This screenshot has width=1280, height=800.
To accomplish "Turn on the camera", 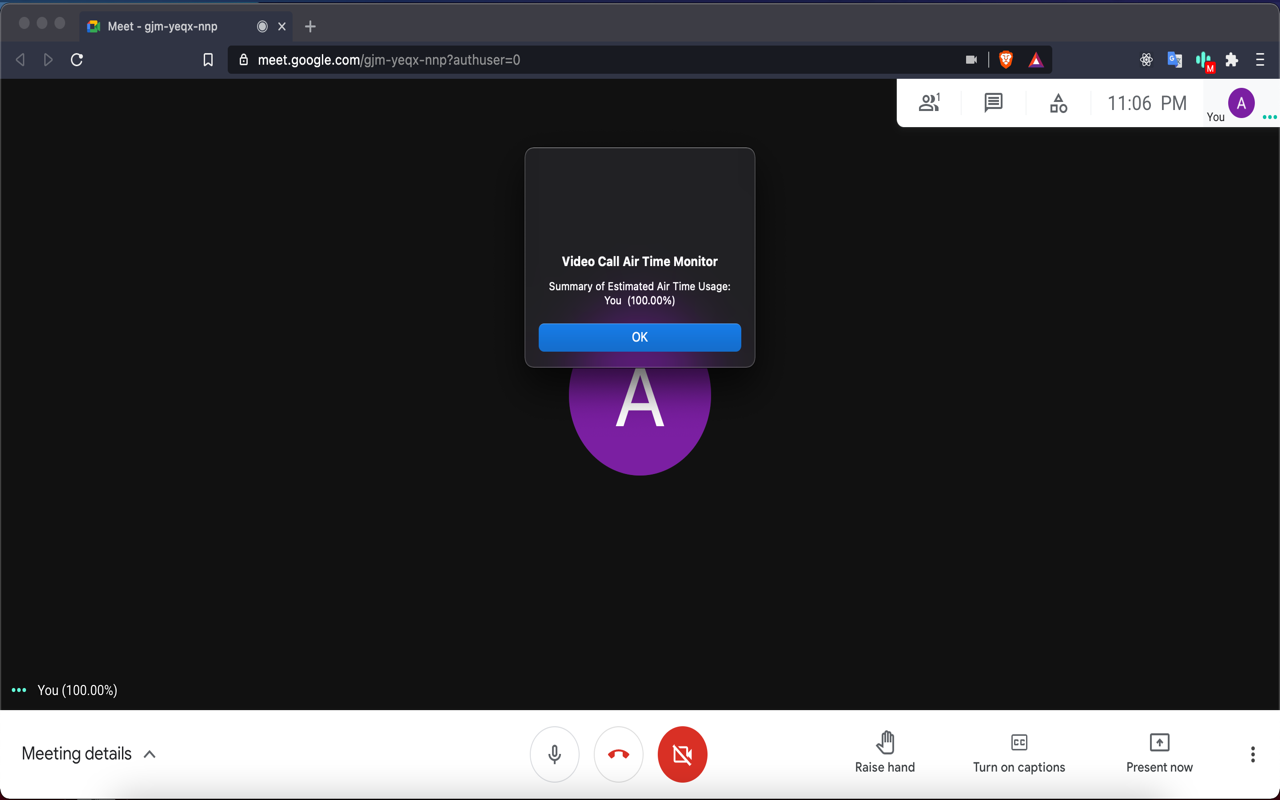I will [682, 754].
